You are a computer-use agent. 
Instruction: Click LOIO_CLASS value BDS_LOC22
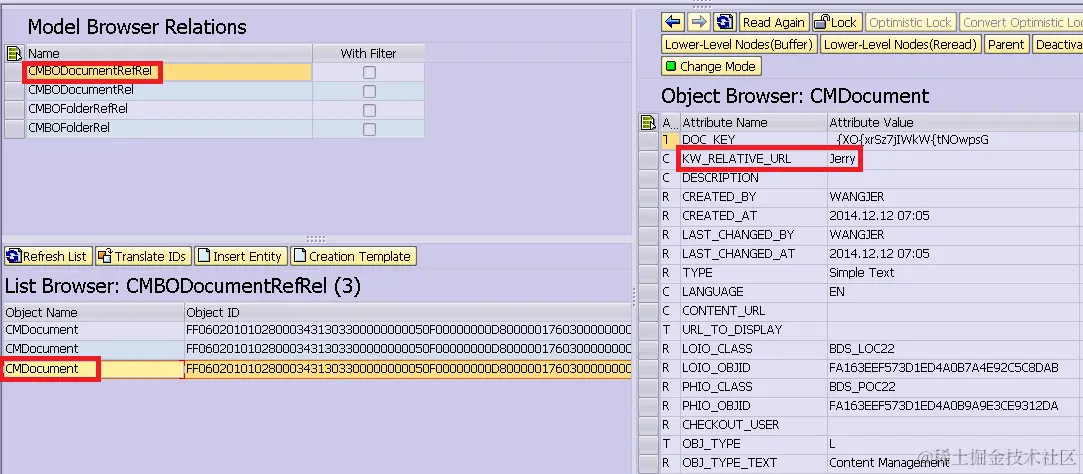point(860,349)
